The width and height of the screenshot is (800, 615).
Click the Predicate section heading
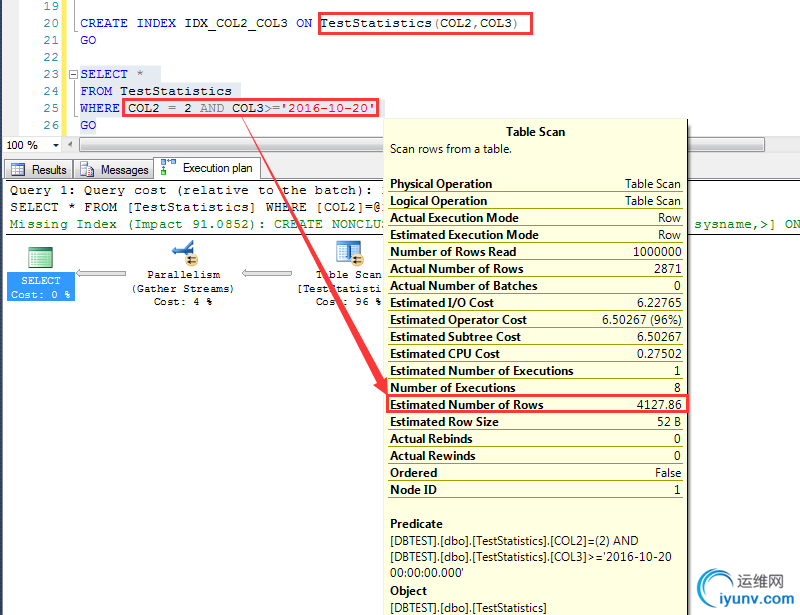click(416, 524)
